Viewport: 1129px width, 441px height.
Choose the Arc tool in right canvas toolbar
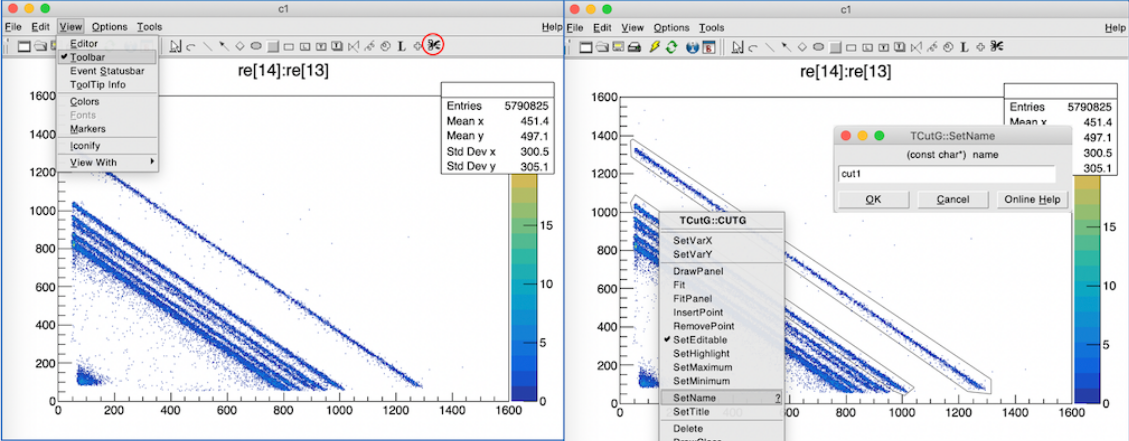(x=752, y=48)
